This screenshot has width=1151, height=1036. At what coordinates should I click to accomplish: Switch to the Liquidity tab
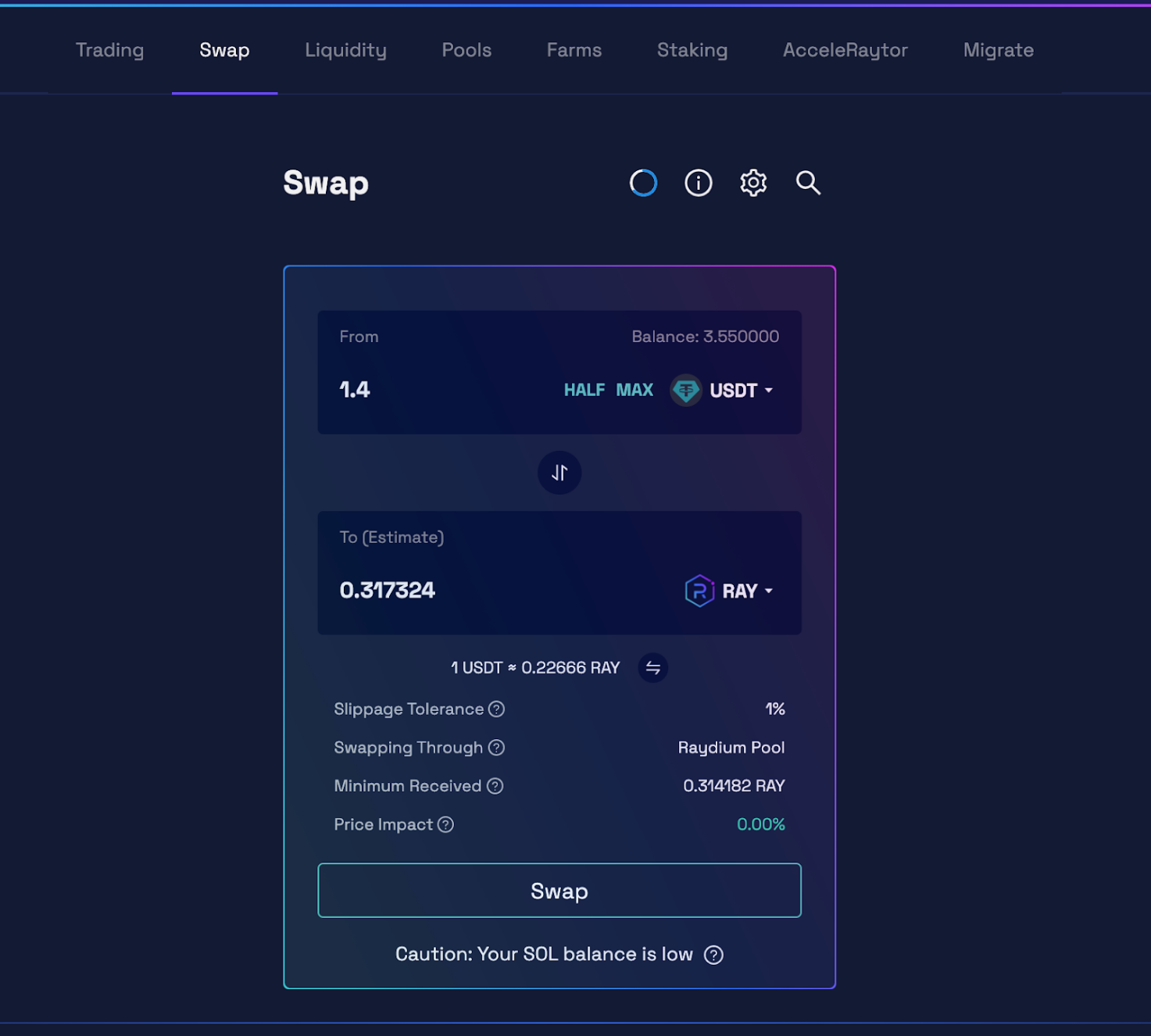[345, 50]
